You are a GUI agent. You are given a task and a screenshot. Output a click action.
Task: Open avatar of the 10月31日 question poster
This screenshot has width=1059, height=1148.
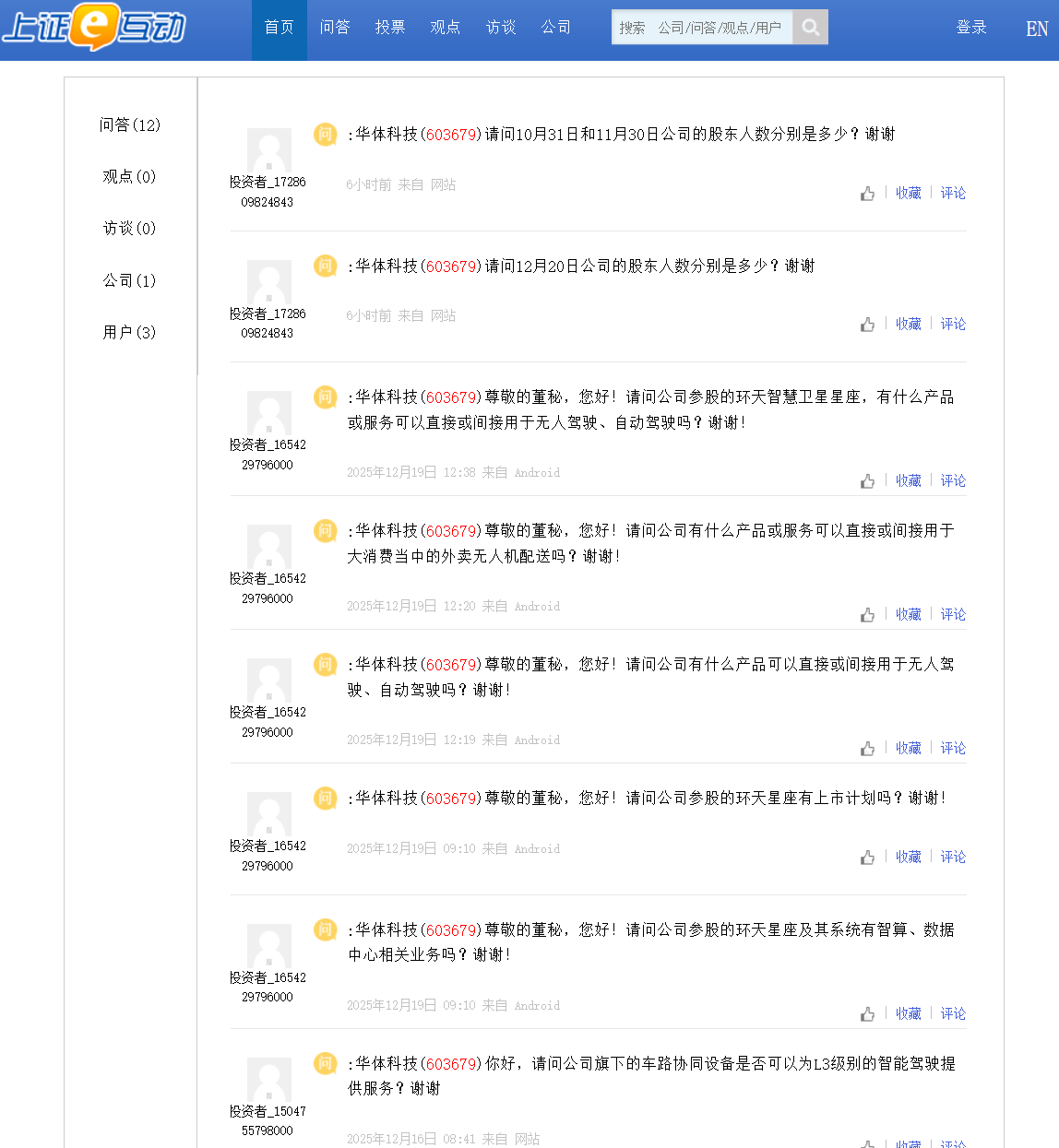(x=269, y=150)
